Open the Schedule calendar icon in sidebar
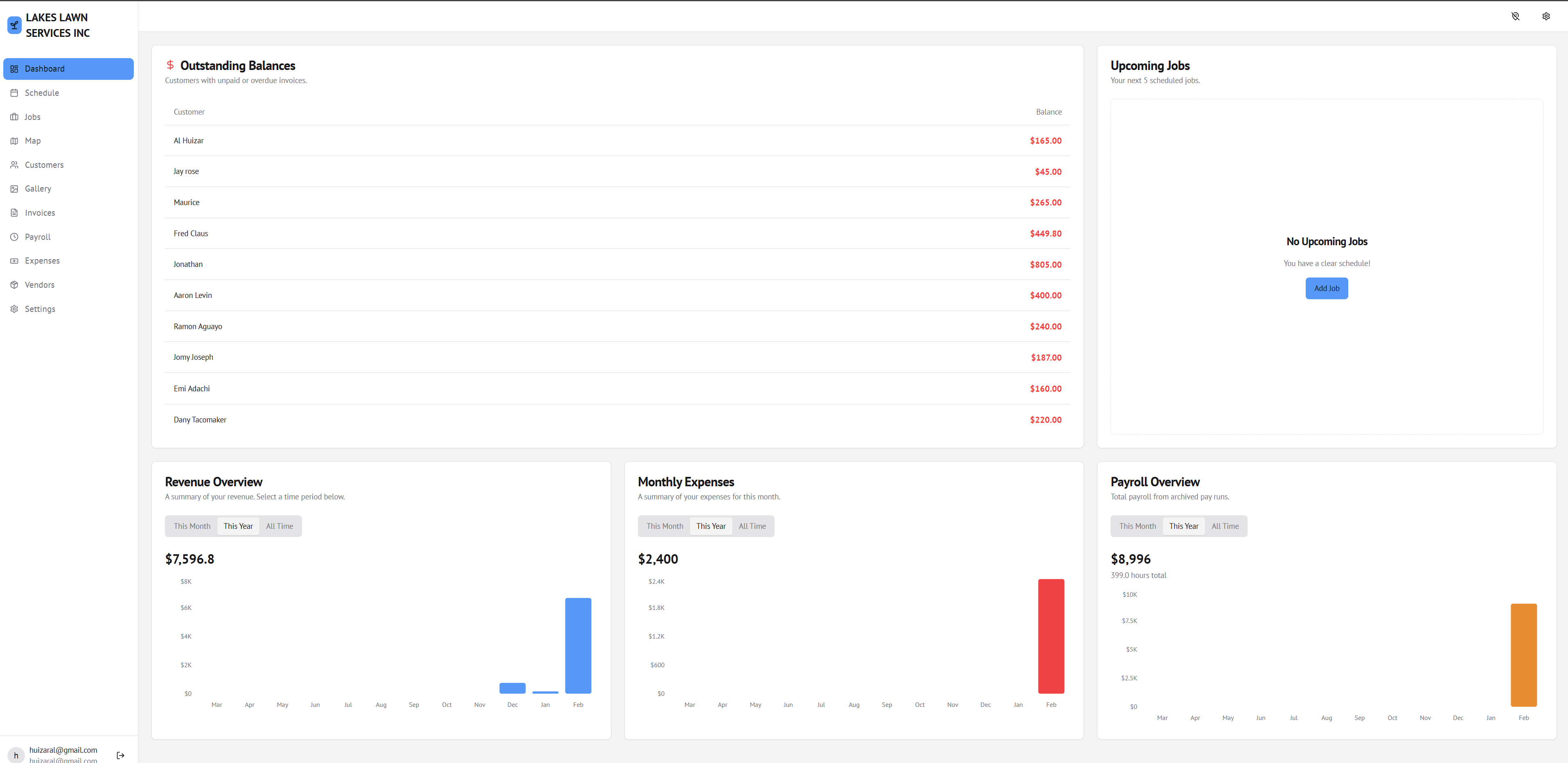Viewport: 1568px width, 763px height. [15, 93]
